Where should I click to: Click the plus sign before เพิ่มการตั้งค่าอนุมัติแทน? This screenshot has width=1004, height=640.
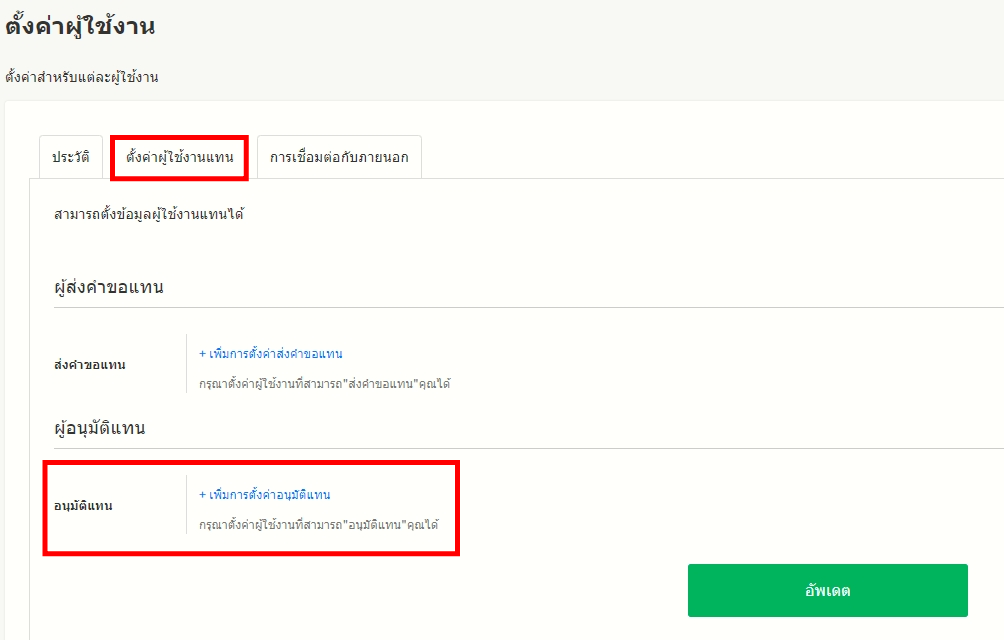pyautogui.click(x=202, y=495)
